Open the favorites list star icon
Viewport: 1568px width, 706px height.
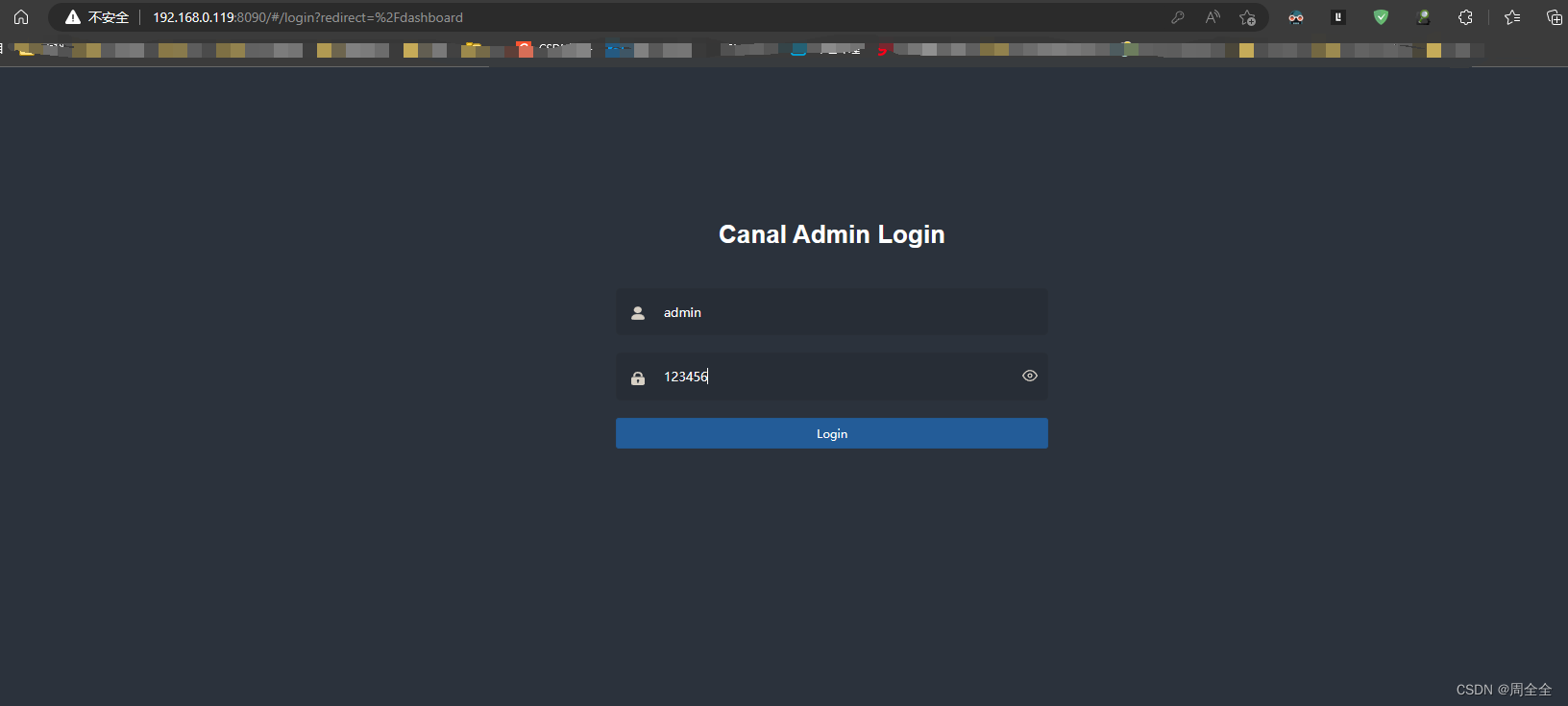tap(1512, 17)
